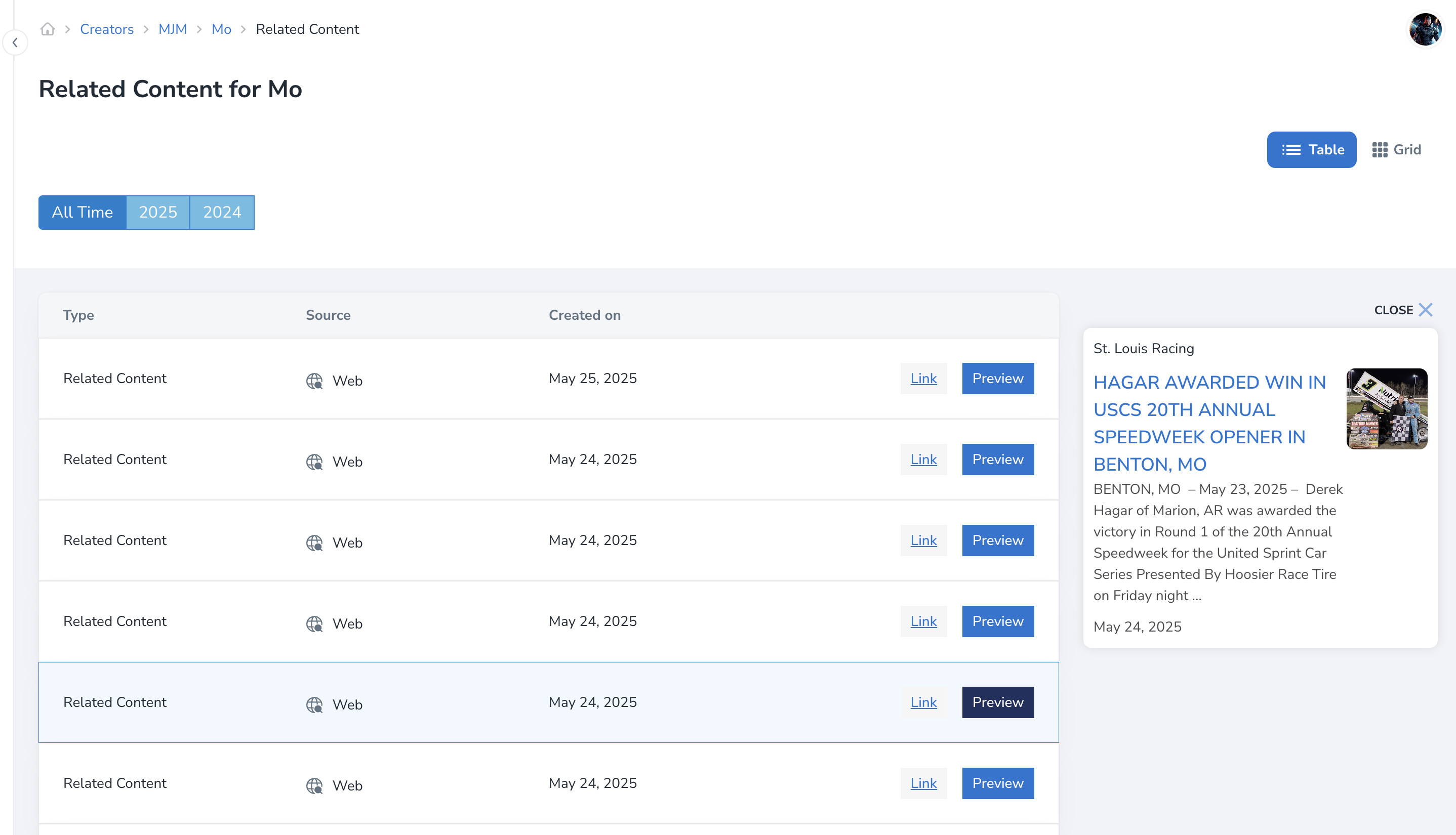The width and height of the screenshot is (1456, 835).
Task: Go to the Creators breadcrumb link
Action: [107, 29]
